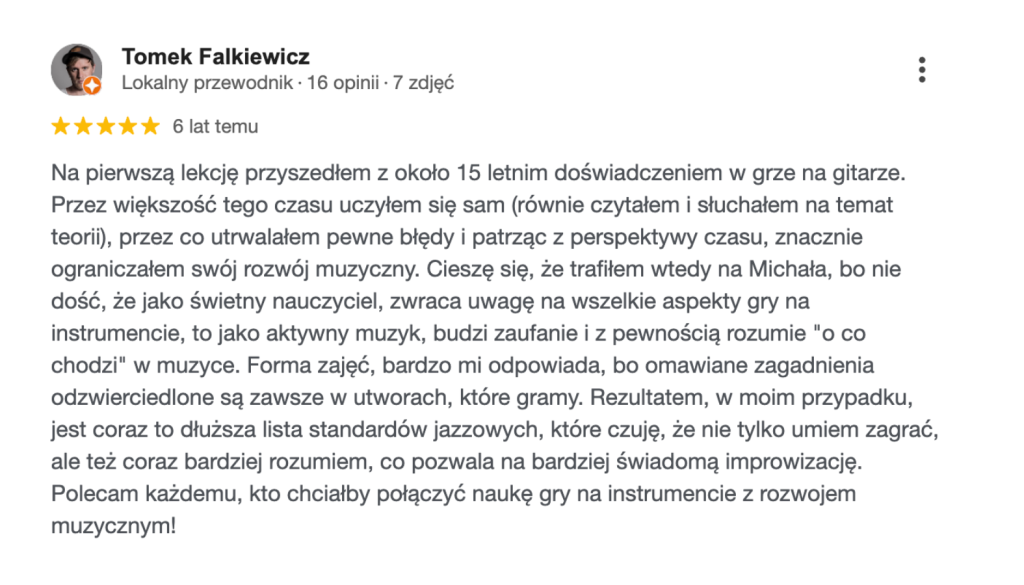View the 7 zdjęć photos link
1024x585 pixels.
coord(424,83)
